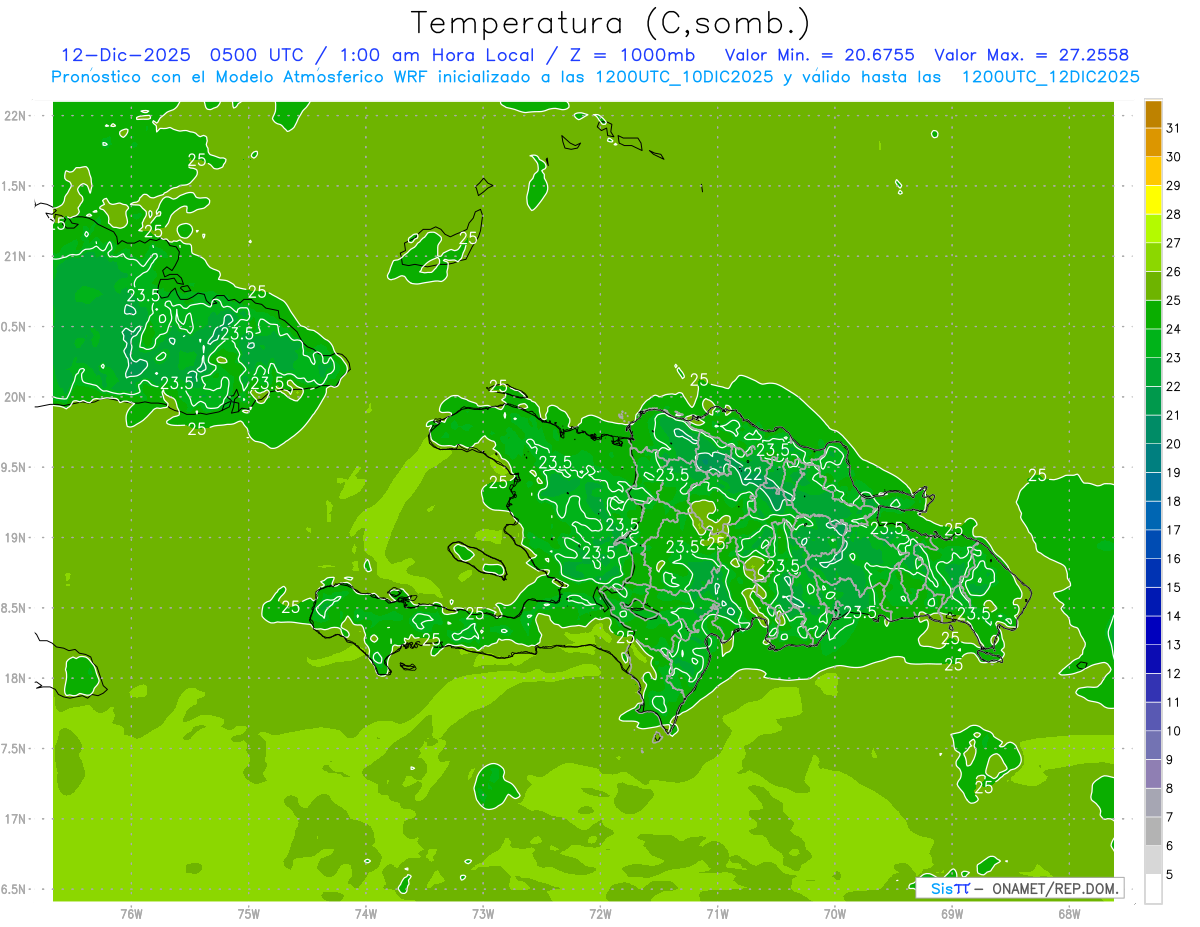Click the "68W" longitude axis label
Viewport: 1200px width, 927px height.
pos(1069,913)
